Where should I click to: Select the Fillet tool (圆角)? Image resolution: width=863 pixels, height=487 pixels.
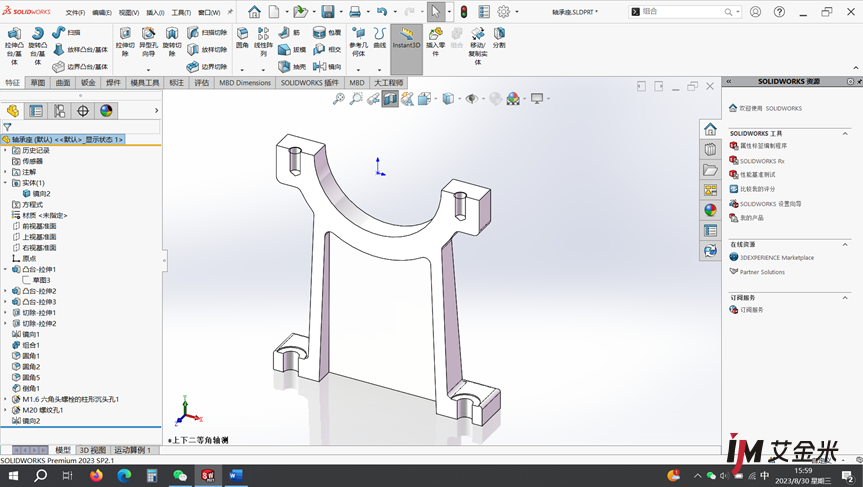[x=242, y=37]
